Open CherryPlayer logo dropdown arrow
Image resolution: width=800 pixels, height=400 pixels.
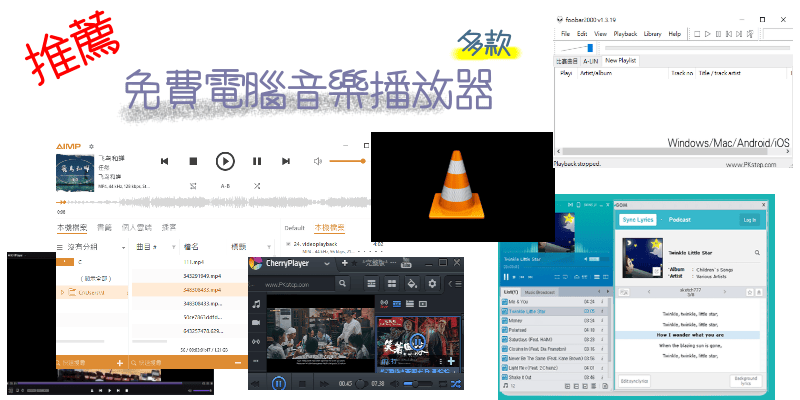click(327, 264)
